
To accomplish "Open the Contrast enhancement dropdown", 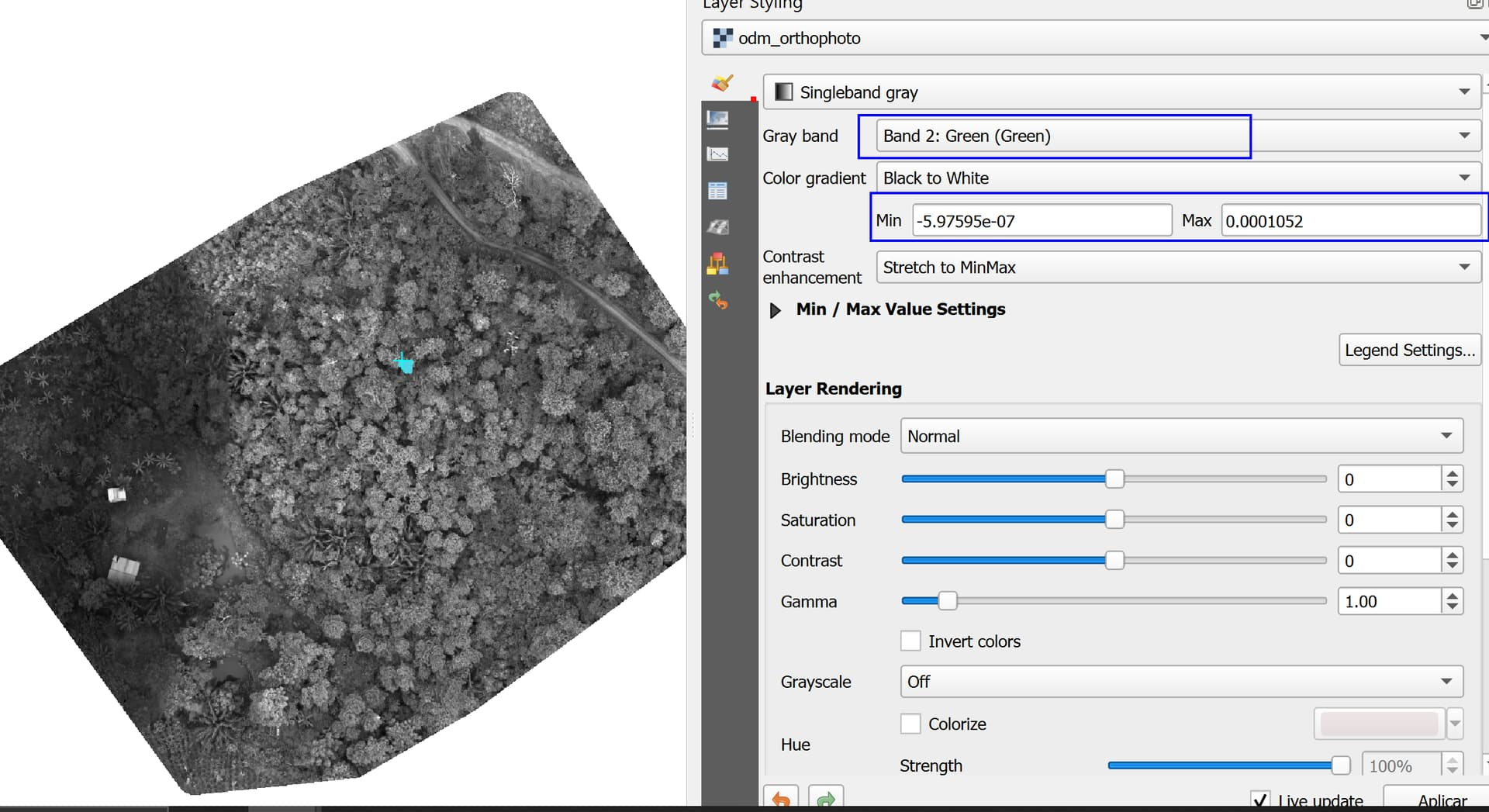I will (x=1464, y=267).
